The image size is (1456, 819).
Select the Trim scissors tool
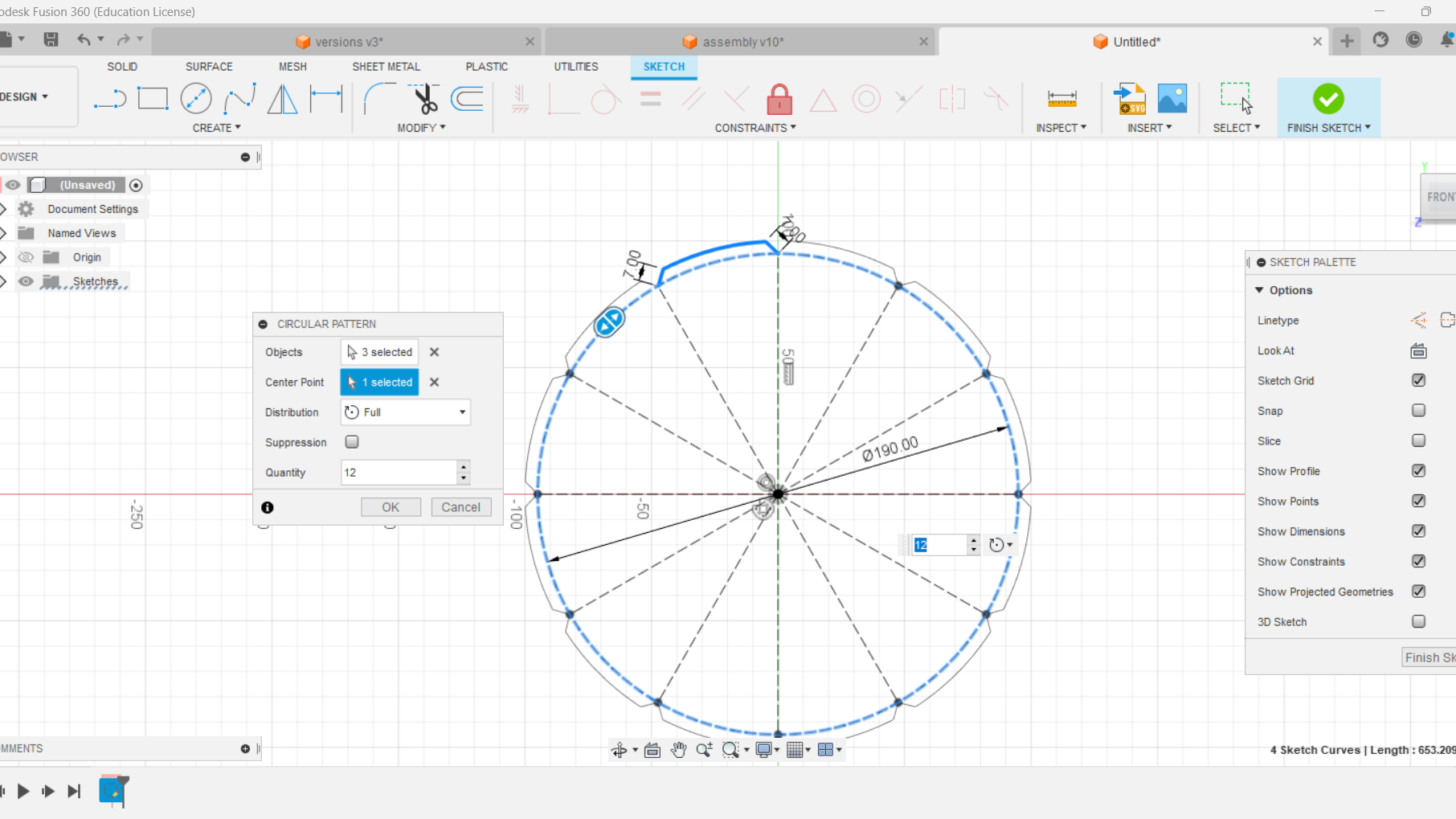(x=424, y=99)
